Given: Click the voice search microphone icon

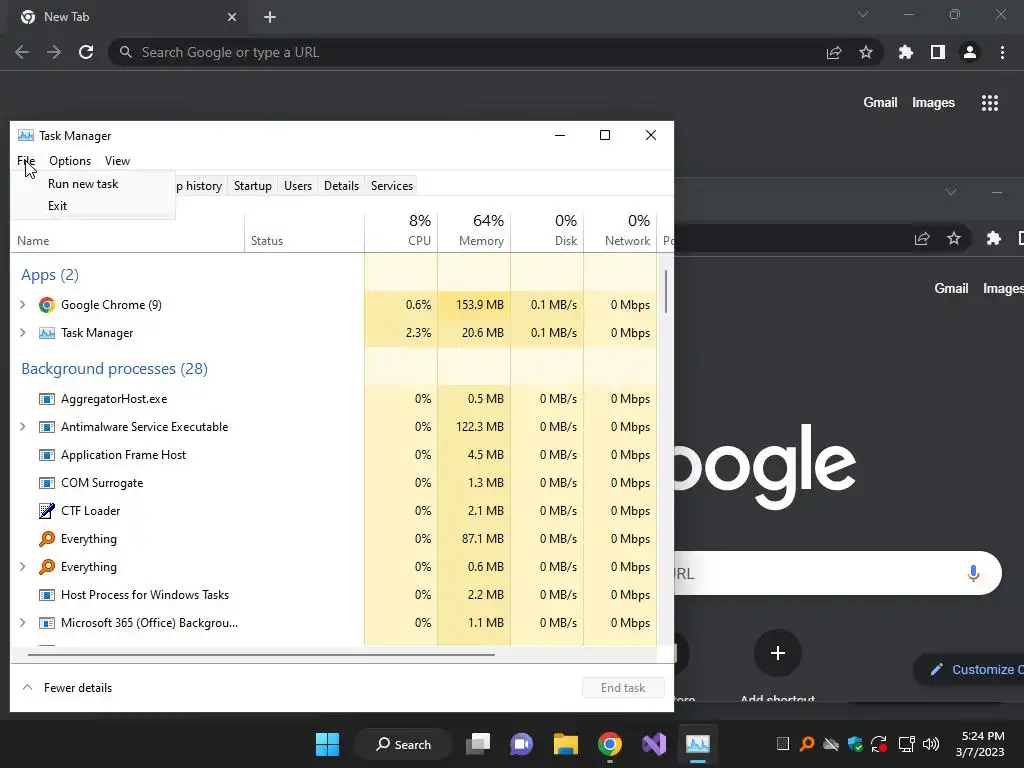Looking at the screenshot, I should click(x=973, y=573).
